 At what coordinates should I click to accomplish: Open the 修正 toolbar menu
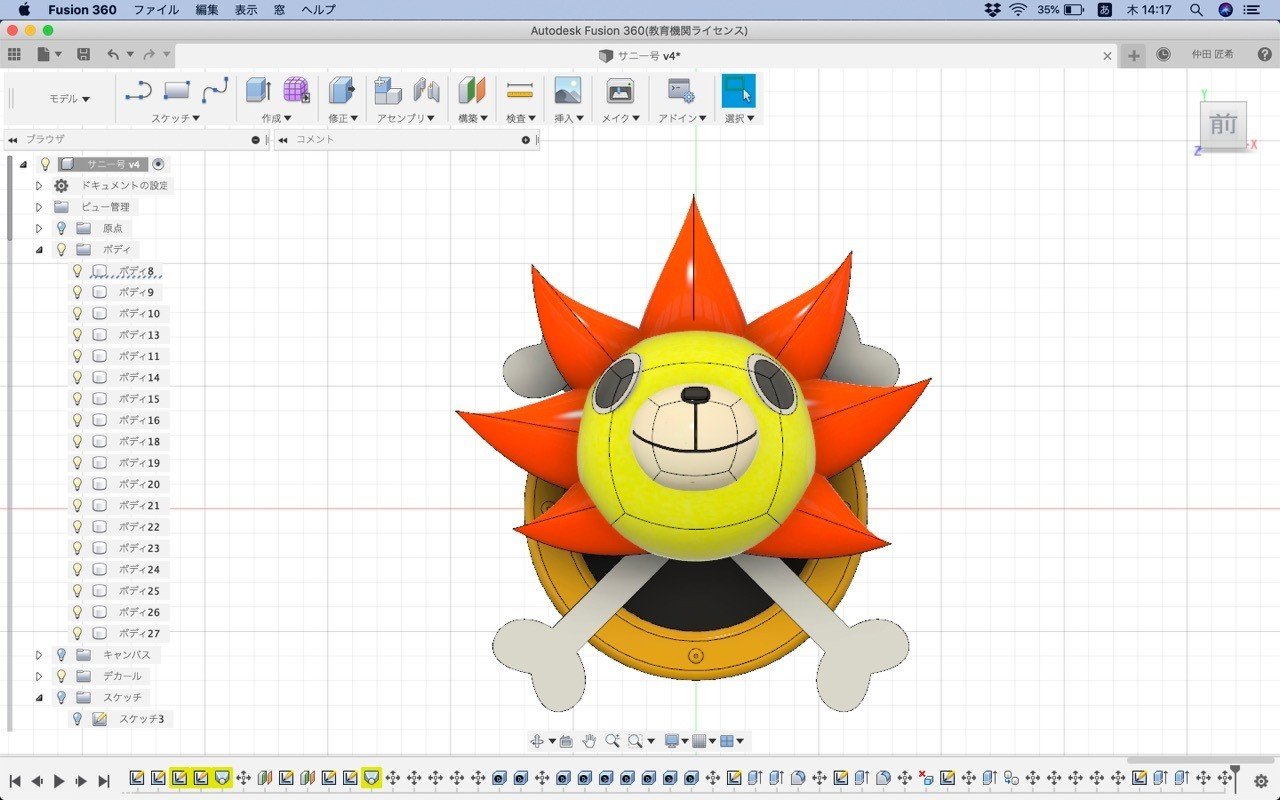click(343, 118)
